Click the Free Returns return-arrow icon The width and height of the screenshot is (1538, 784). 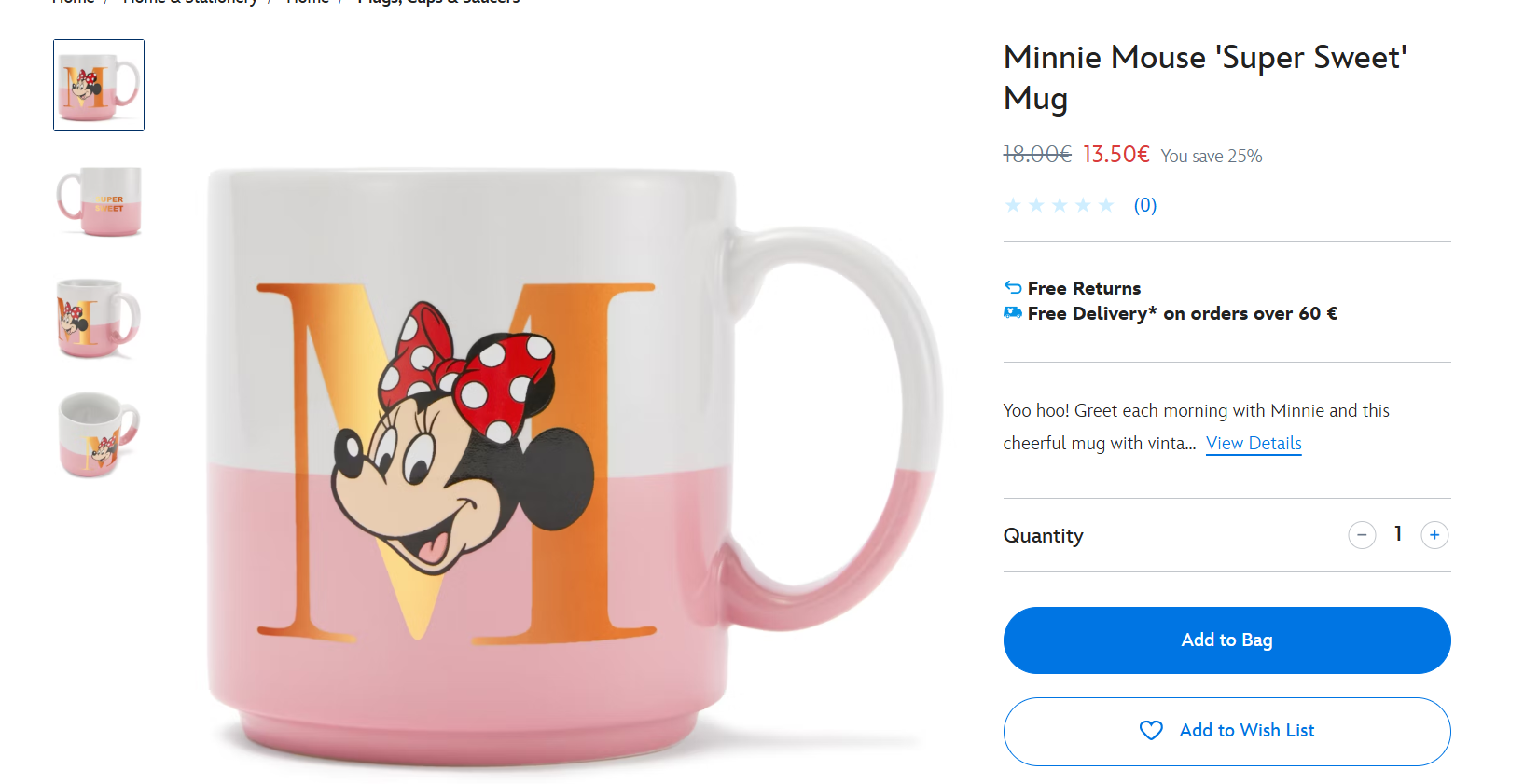point(1011,288)
